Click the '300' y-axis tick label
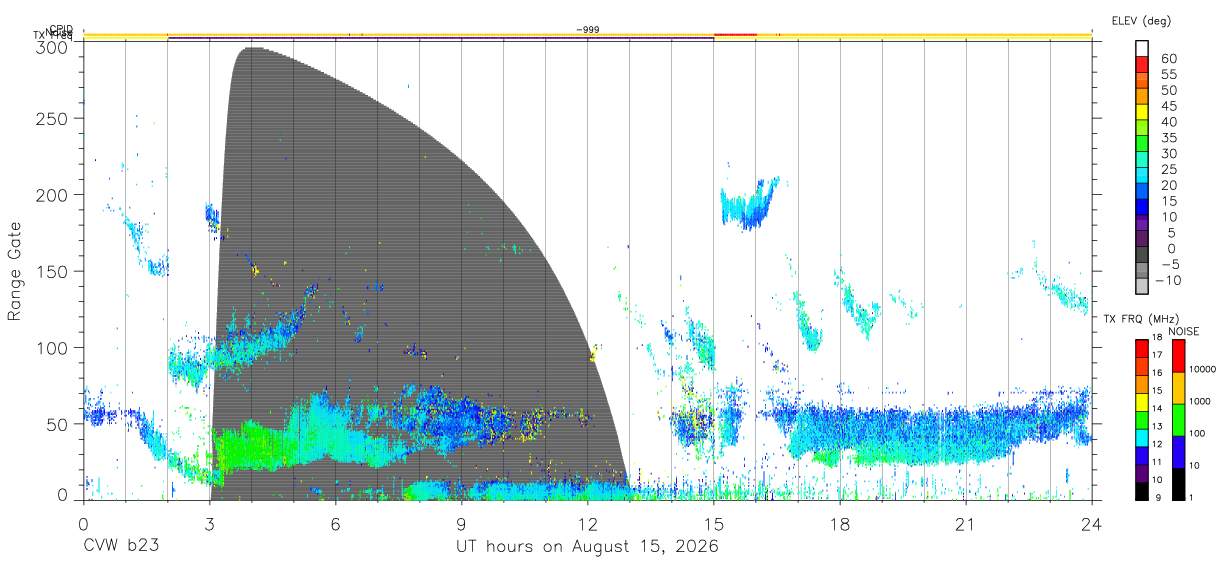The image size is (1228, 567). click(x=51, y=48)
